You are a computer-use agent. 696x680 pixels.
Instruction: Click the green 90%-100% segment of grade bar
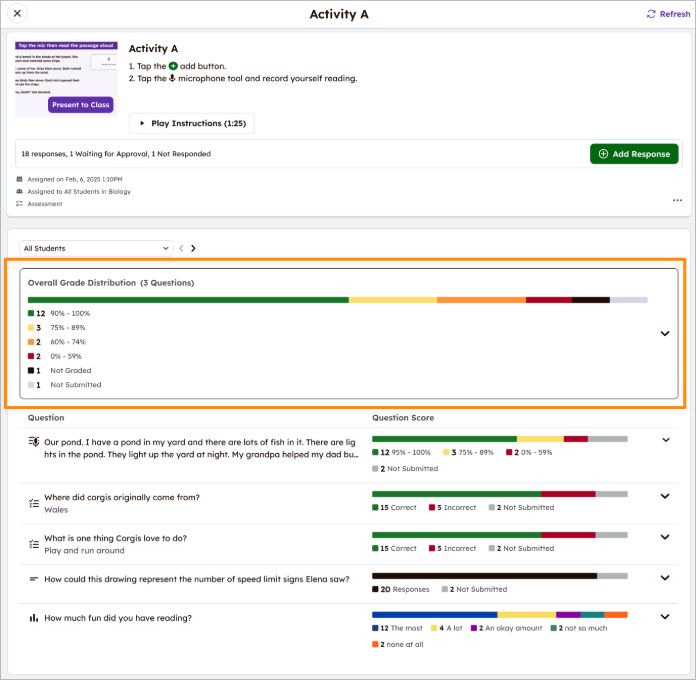pos(188,299)
